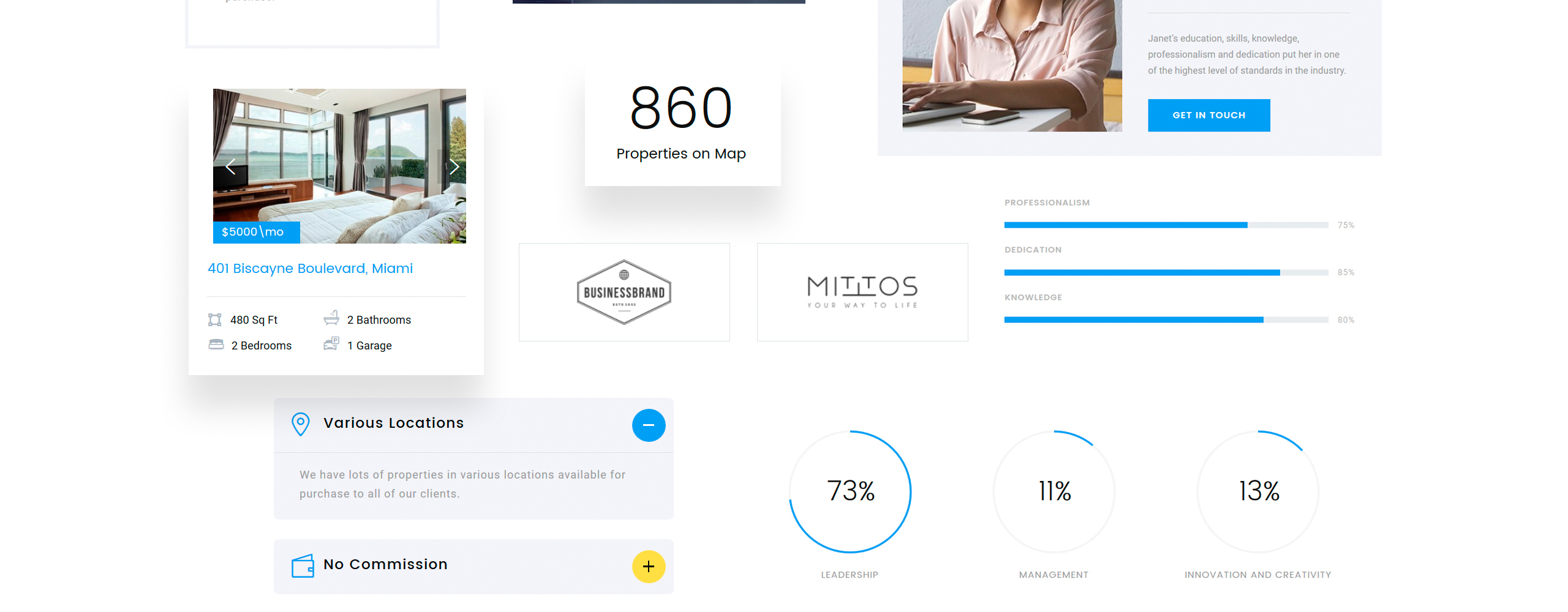Expand the No Commission accordion

(x=649, y=567)
